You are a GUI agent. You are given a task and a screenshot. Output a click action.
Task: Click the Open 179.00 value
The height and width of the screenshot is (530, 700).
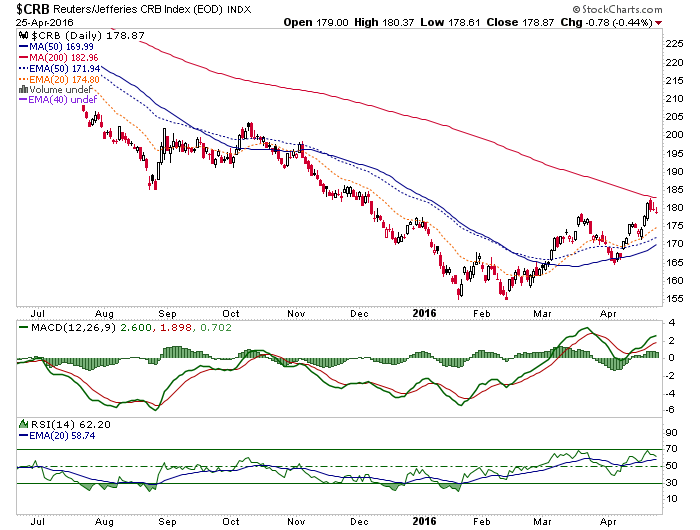pos(316,22)
